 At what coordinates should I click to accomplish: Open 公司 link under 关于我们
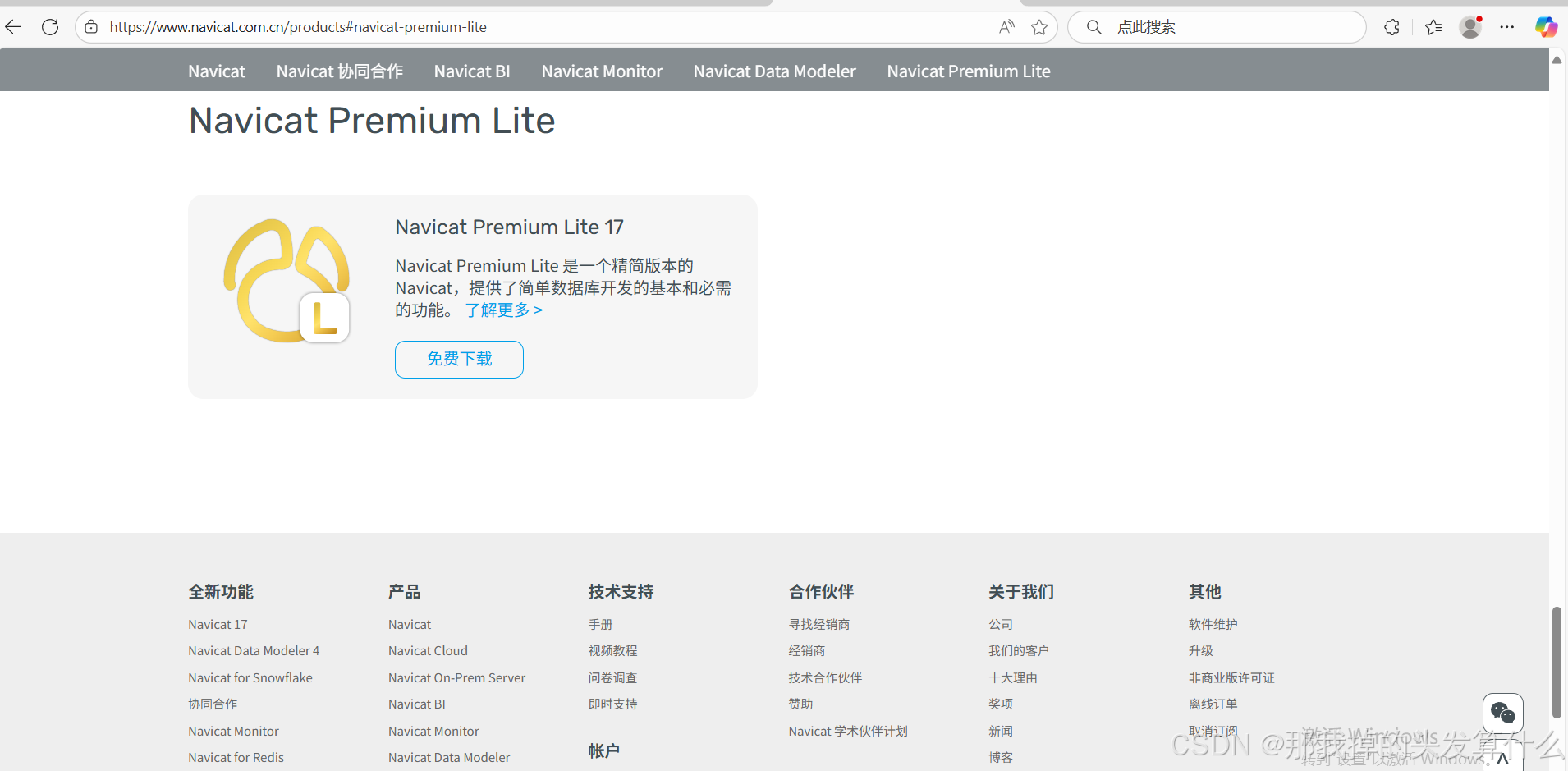[1001, 625]
